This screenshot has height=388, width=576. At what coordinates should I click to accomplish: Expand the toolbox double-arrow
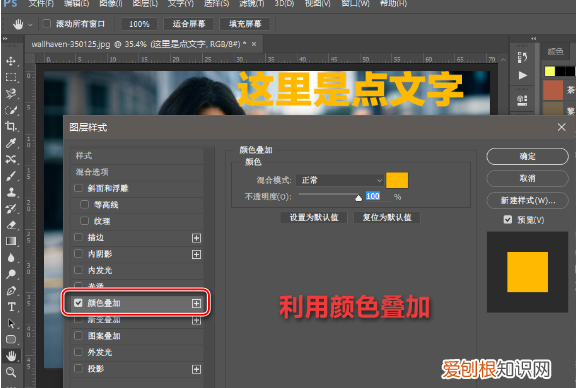click(5, 38)
